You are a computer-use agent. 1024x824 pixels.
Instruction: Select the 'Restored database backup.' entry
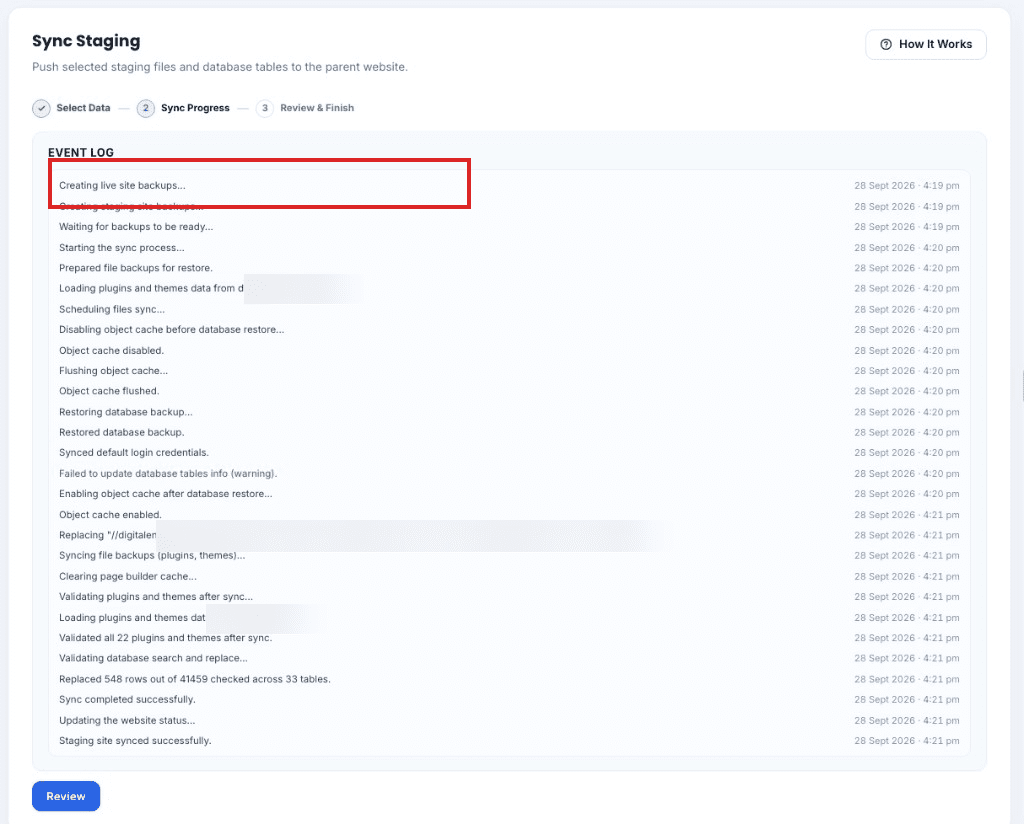(121, 432)
